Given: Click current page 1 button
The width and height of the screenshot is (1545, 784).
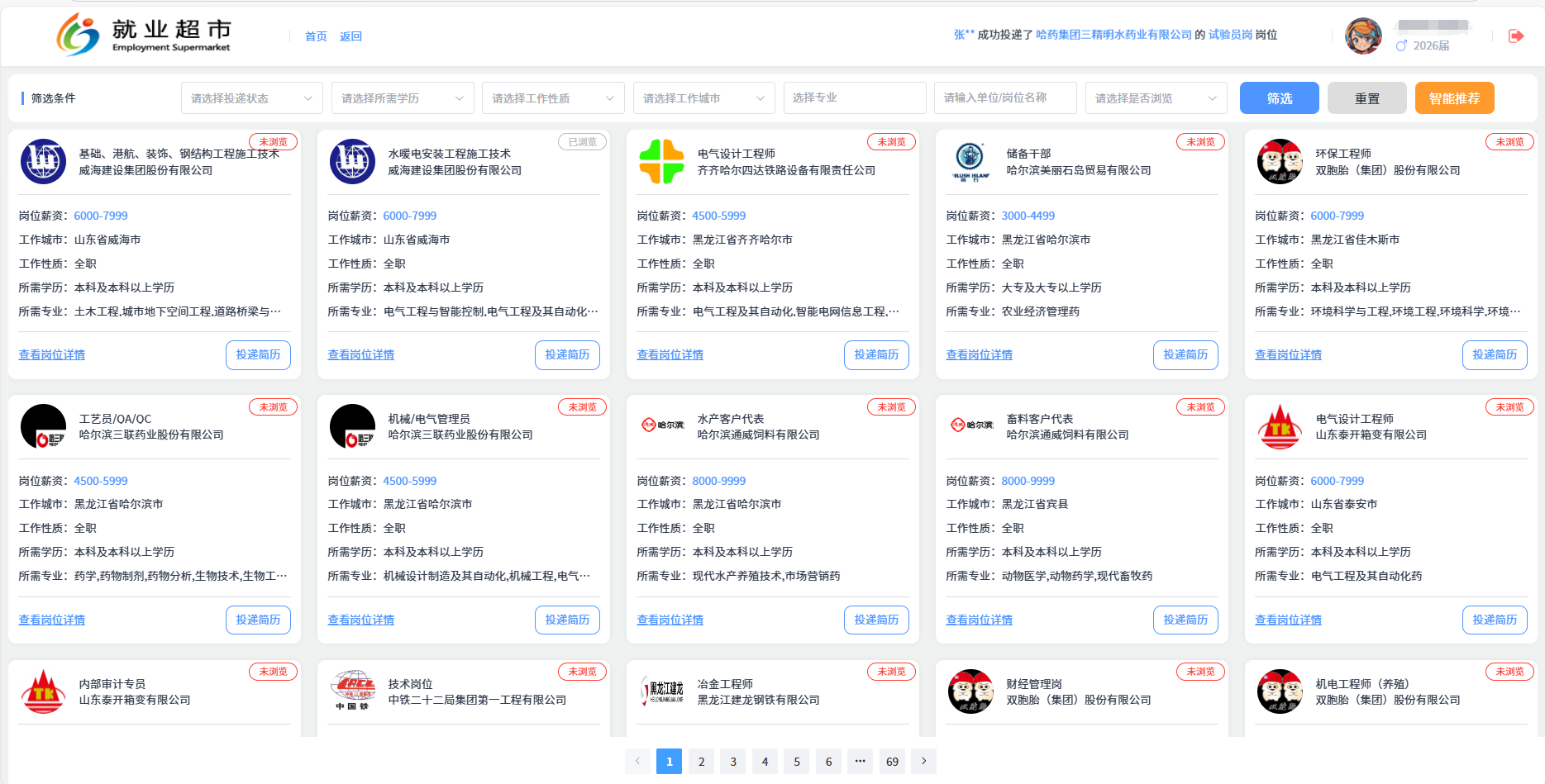Looking at the screenshot, I should coord(669,762).
